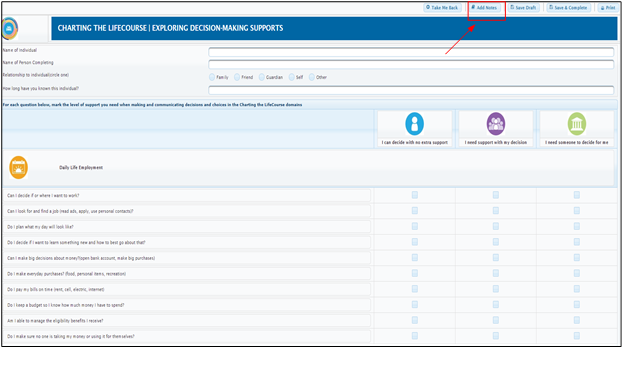Check 'need support' for paying bills on time

496,289
